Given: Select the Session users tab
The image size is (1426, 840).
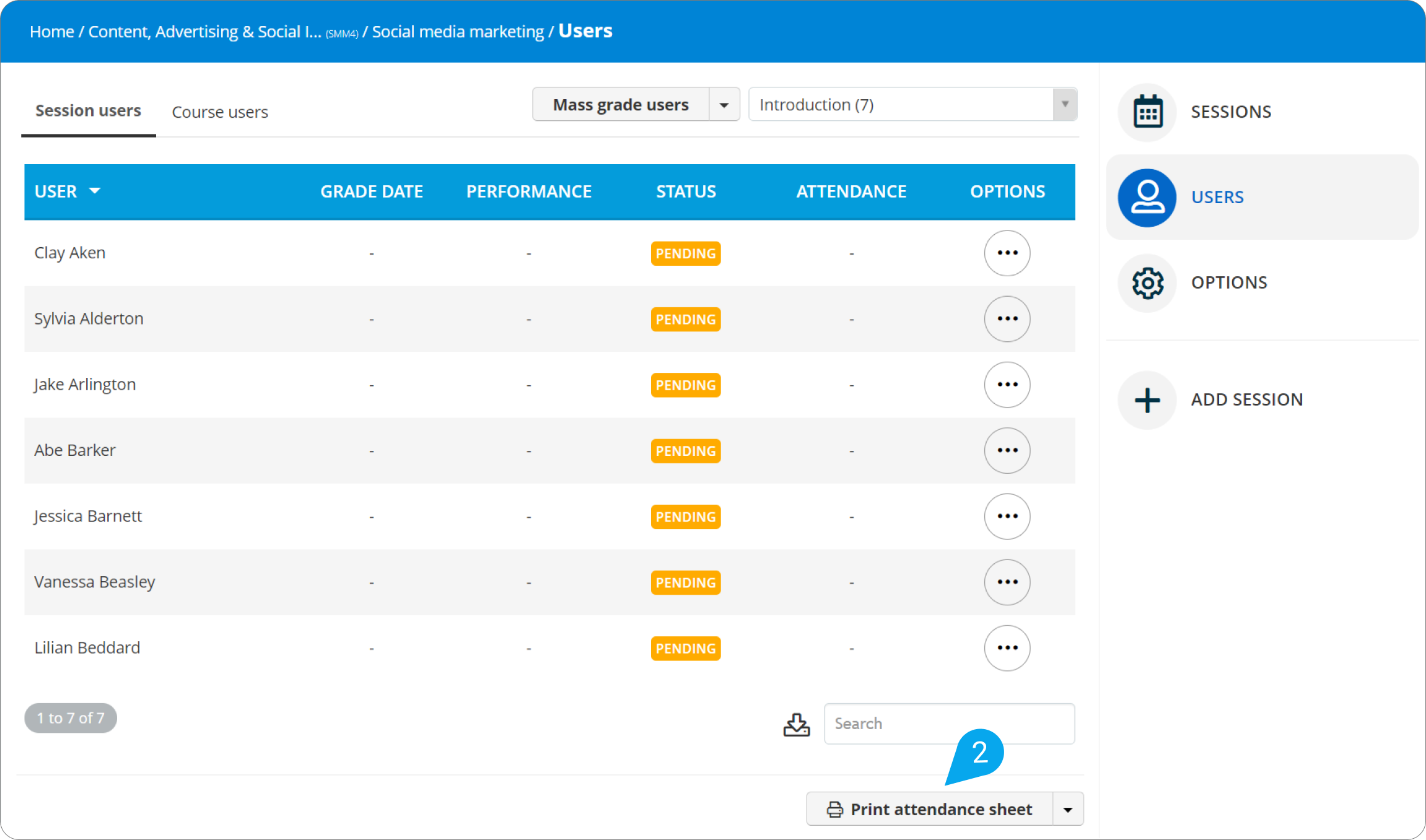Looking at the screenshot, I should pyautogui.click(x=88, y=111).
